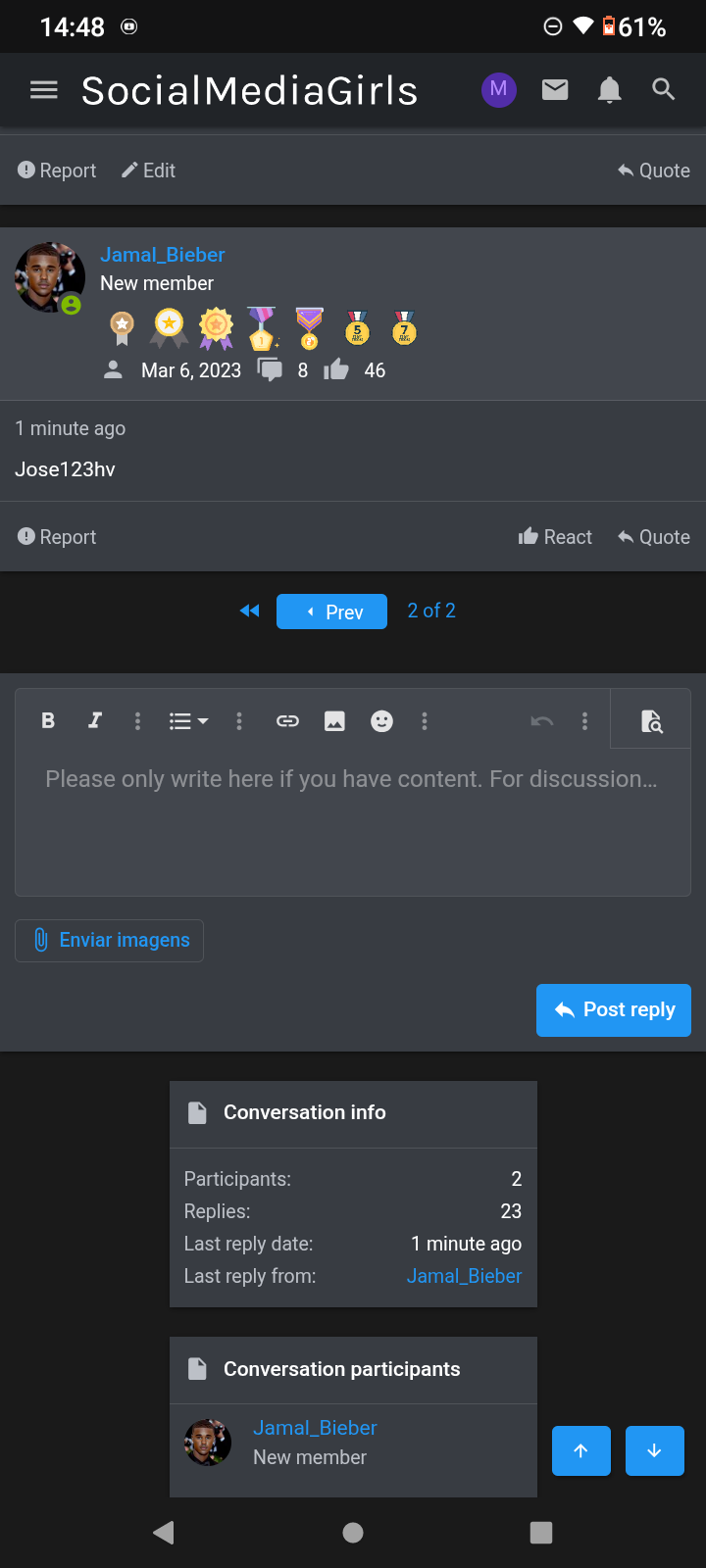The height and width of the screenshot is (1568, 706).
Task: Open the hamburger navigation menu
Action: [44, 90]
